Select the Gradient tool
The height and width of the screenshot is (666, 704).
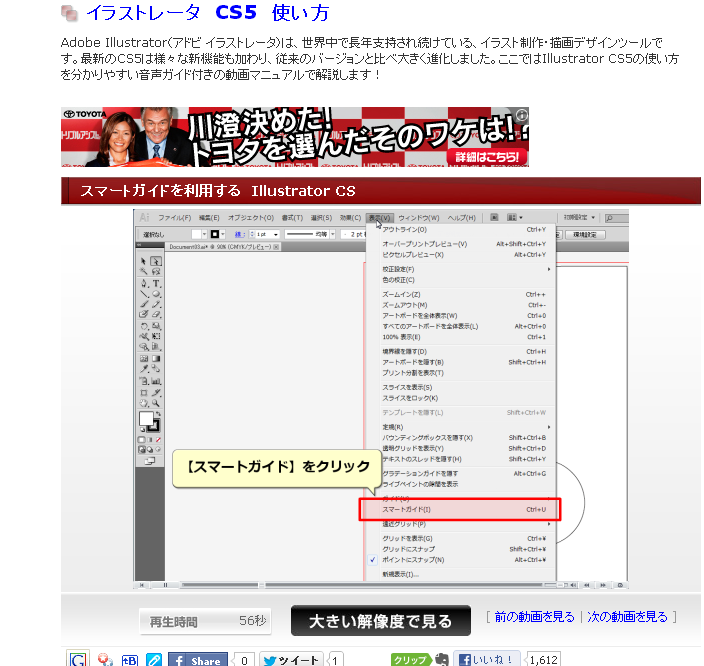coord(156,358)
